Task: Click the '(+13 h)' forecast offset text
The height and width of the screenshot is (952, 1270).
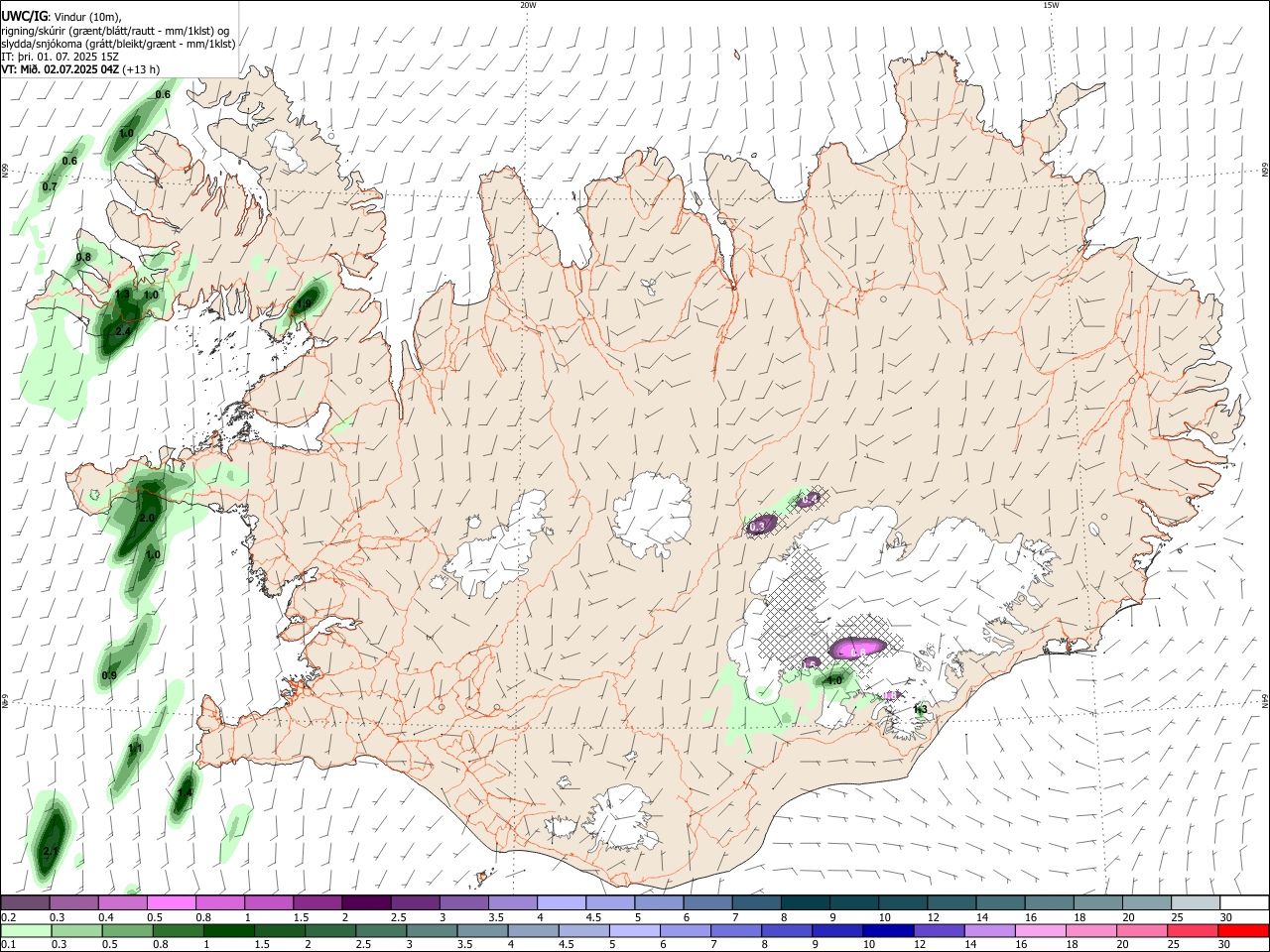Action: pyautogui.click(x=142, y=69)
